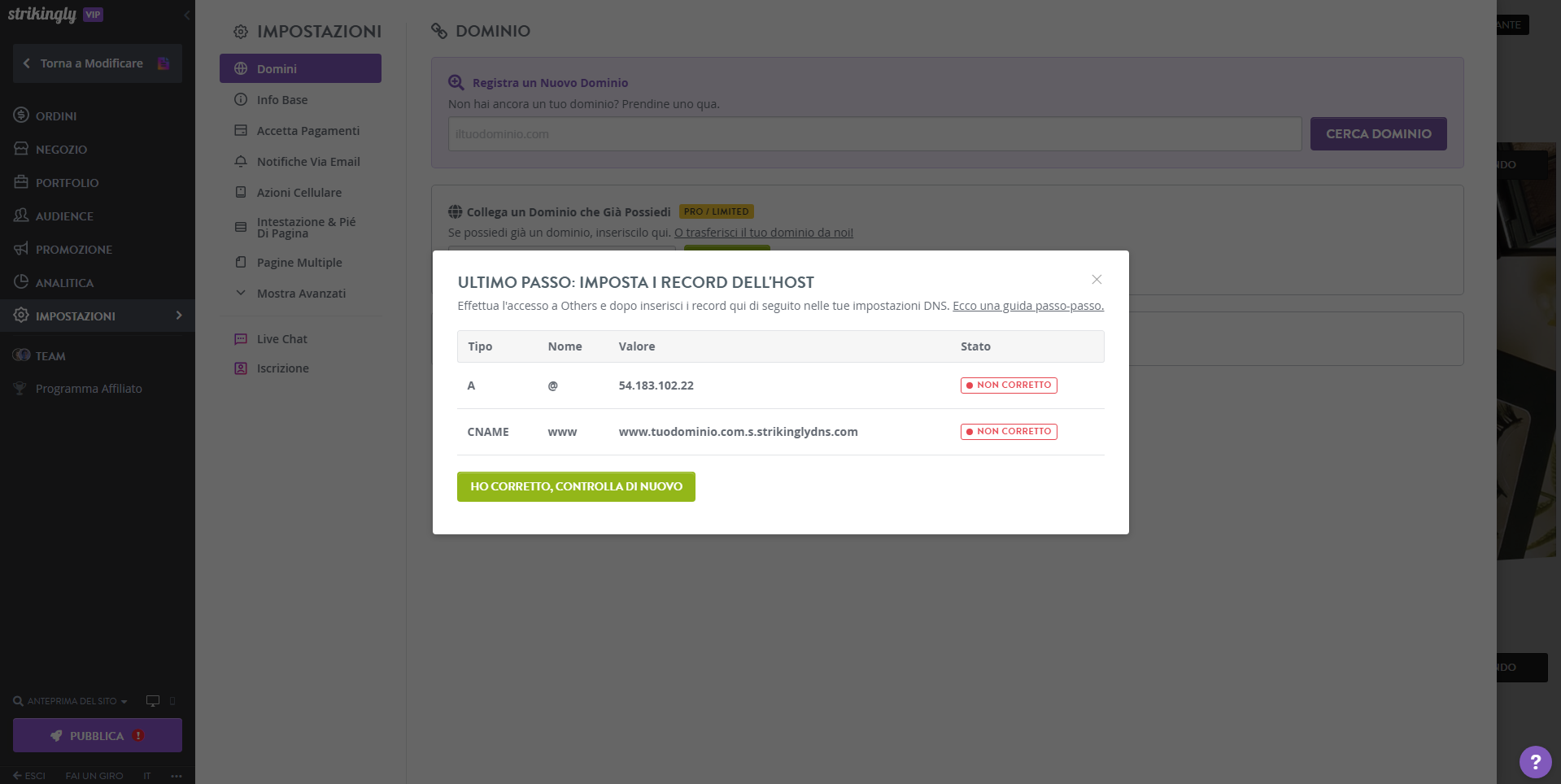
Task: Open the Info Base settings tab
Action: pyautogui.click(x=282, y=100)
